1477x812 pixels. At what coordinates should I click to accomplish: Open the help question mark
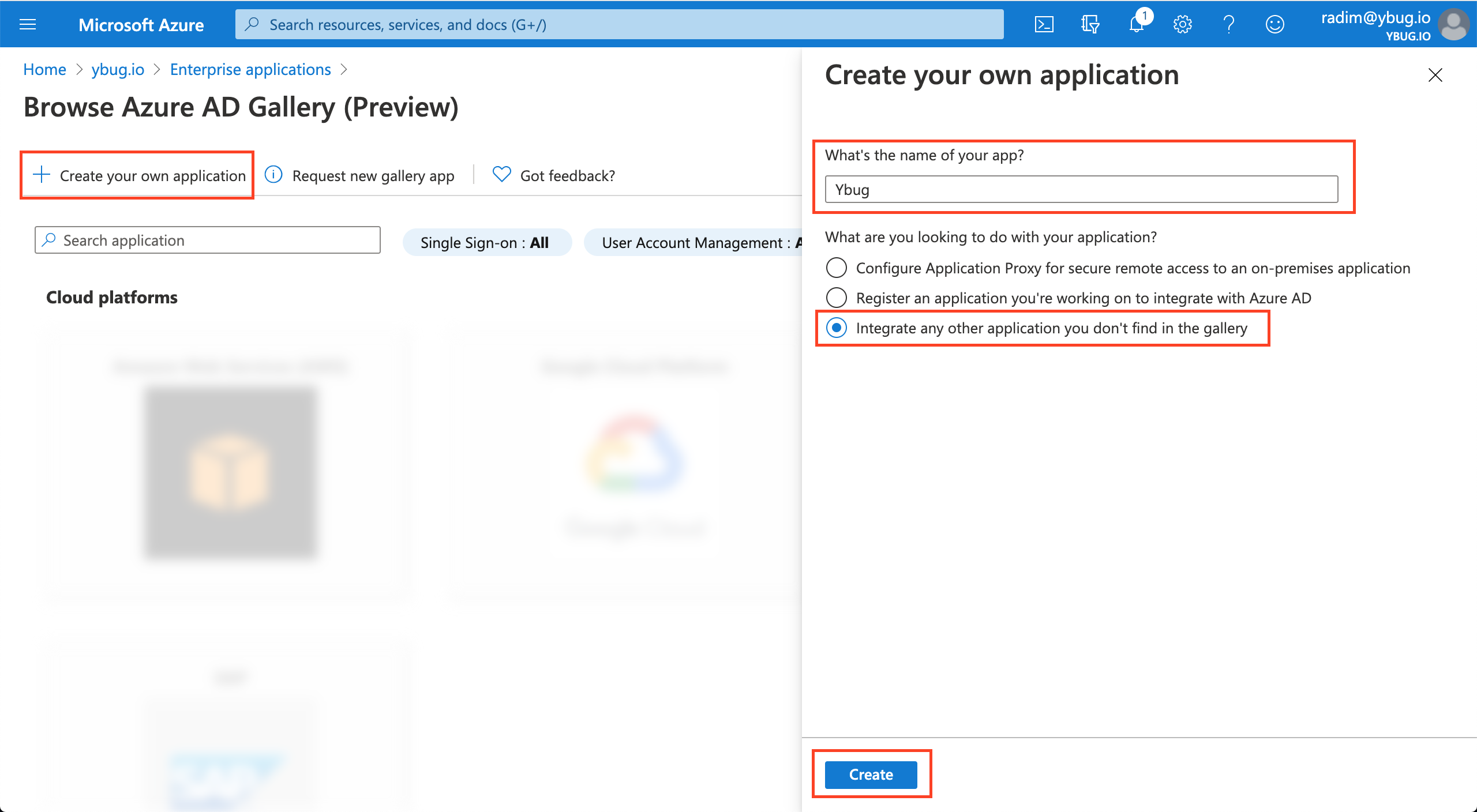coord(1229,24)
